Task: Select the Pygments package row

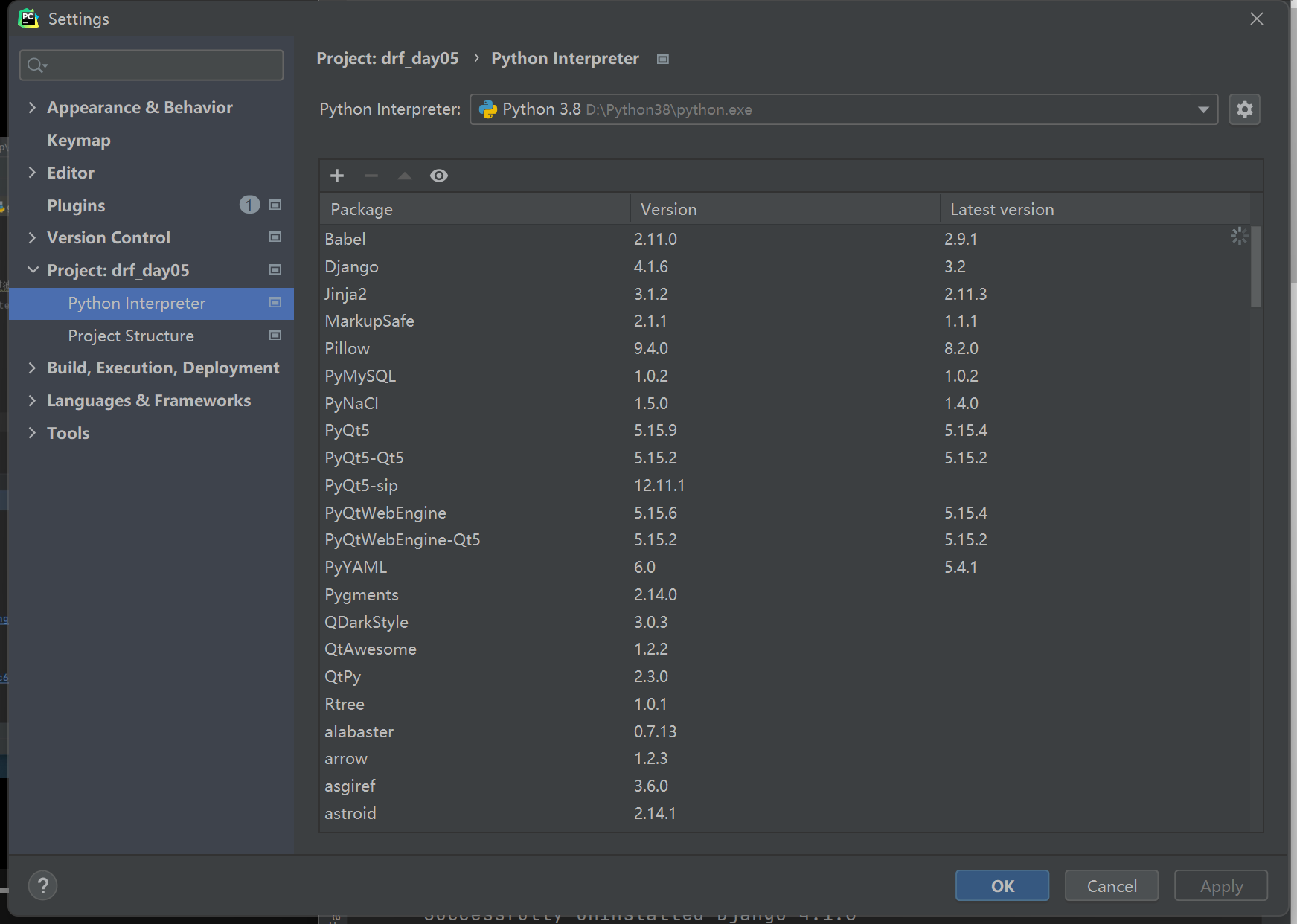Action: point(785,594)
